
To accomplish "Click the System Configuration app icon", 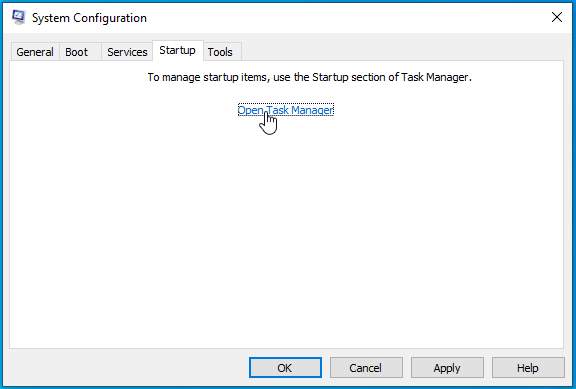I will (x=18, y=17).
